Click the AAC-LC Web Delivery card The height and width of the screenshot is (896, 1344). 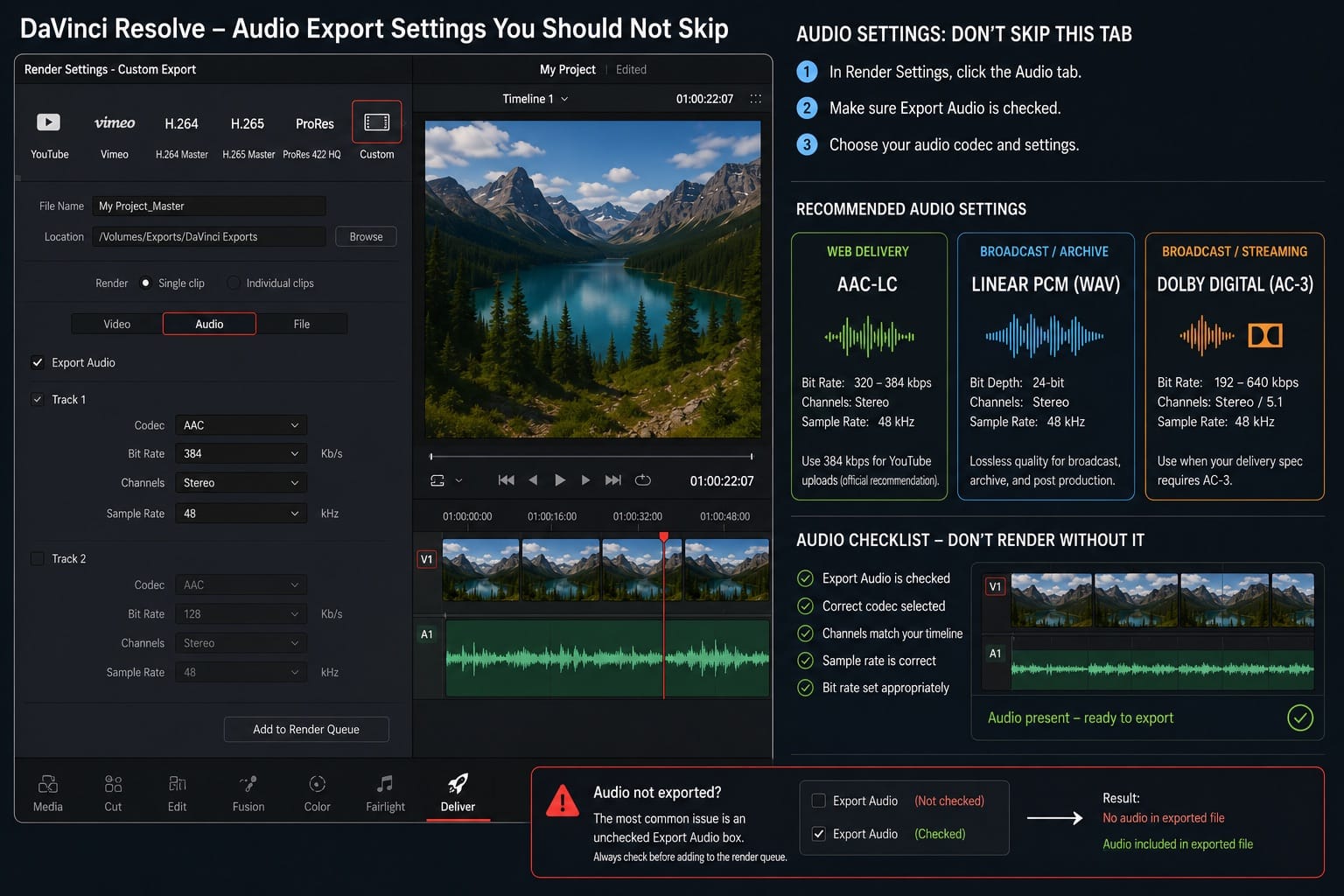pos(869,366)
